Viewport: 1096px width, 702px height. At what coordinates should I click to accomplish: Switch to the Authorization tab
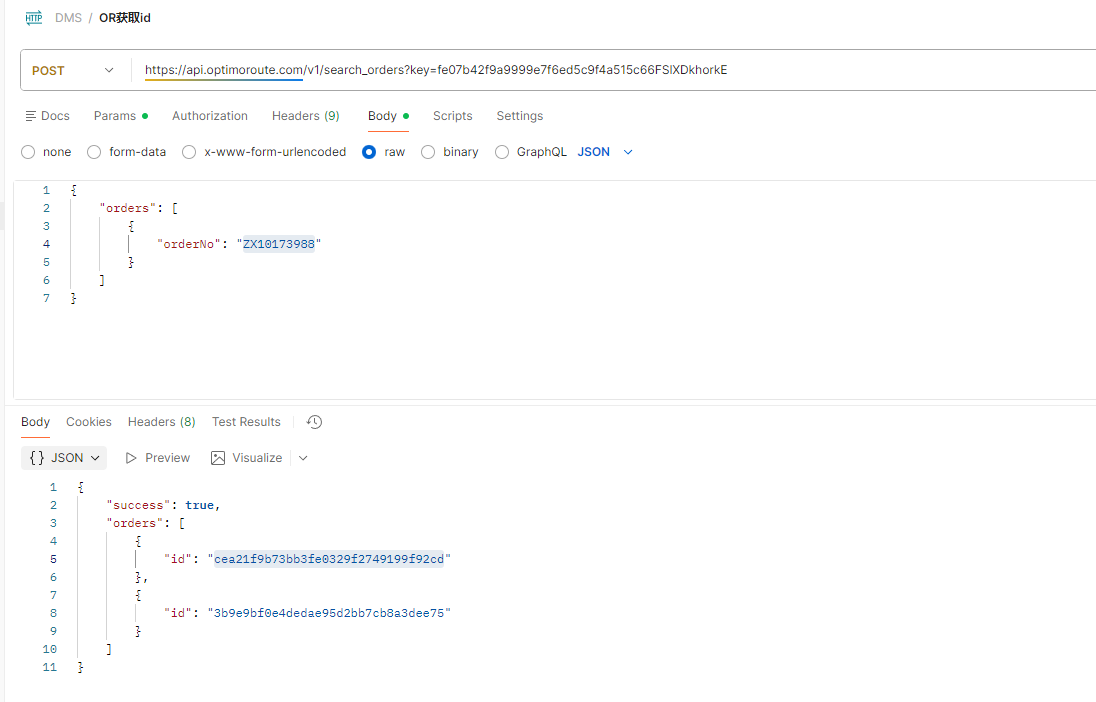coord(209,116)
